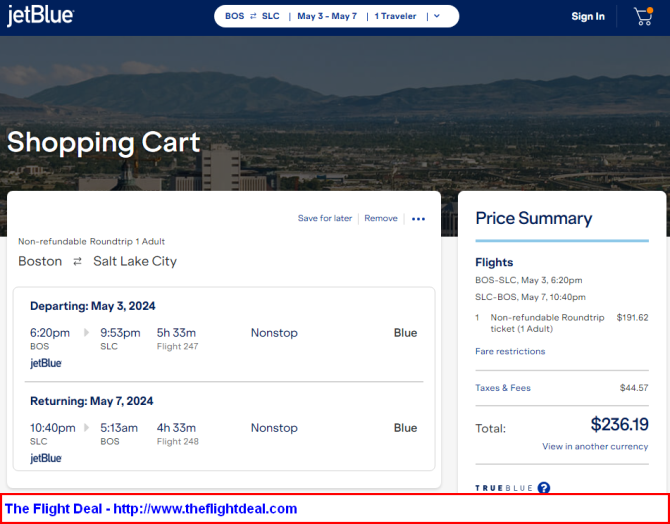Remove the trip from the cart

click(381, 218)
